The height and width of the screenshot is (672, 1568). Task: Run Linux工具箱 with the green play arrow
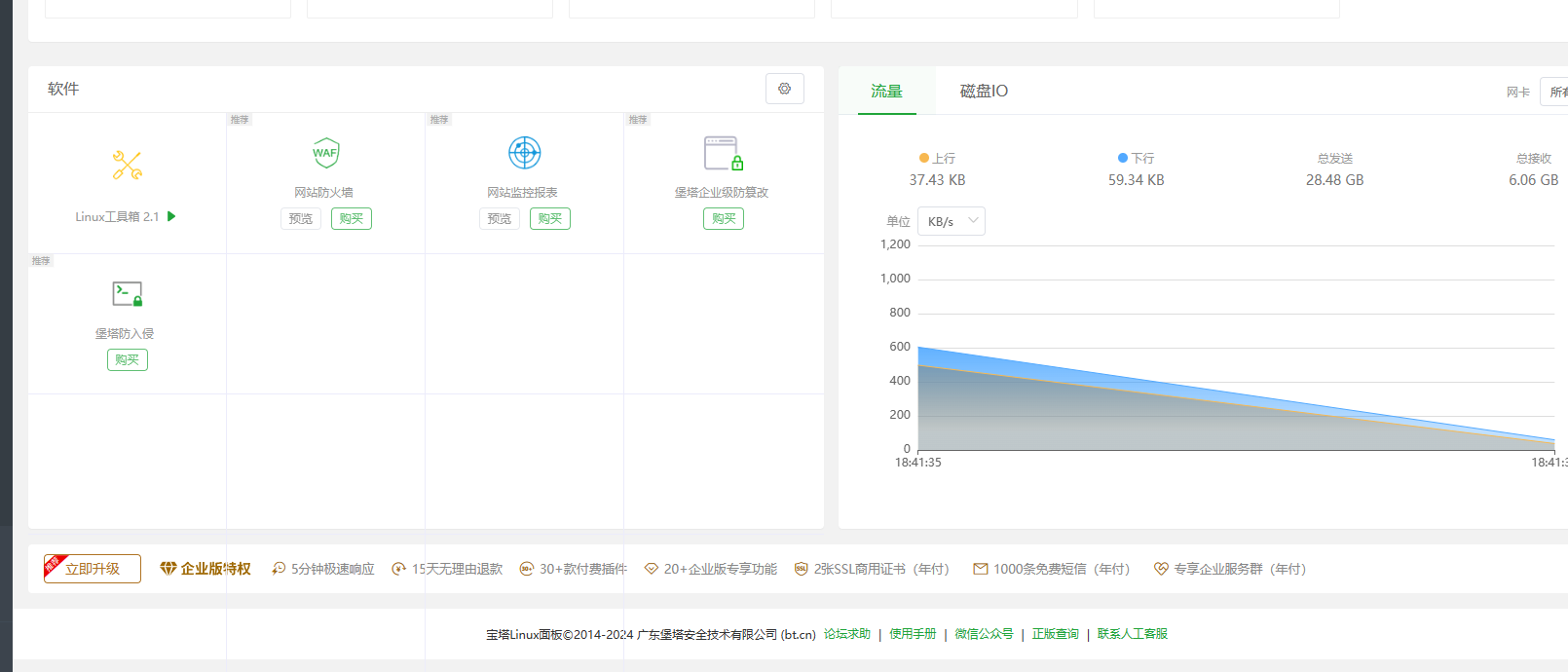coord(171,216)
